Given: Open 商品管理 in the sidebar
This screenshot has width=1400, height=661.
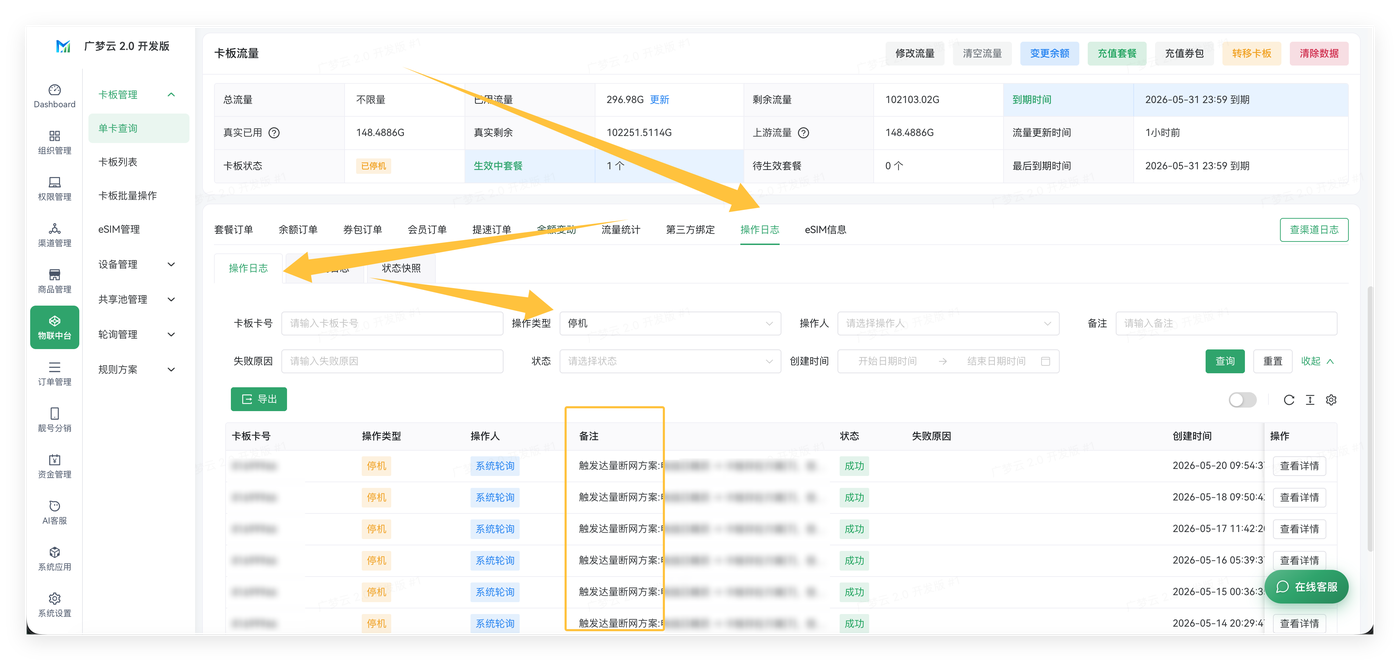Looking at the screenshot, I should pos(54,281).
